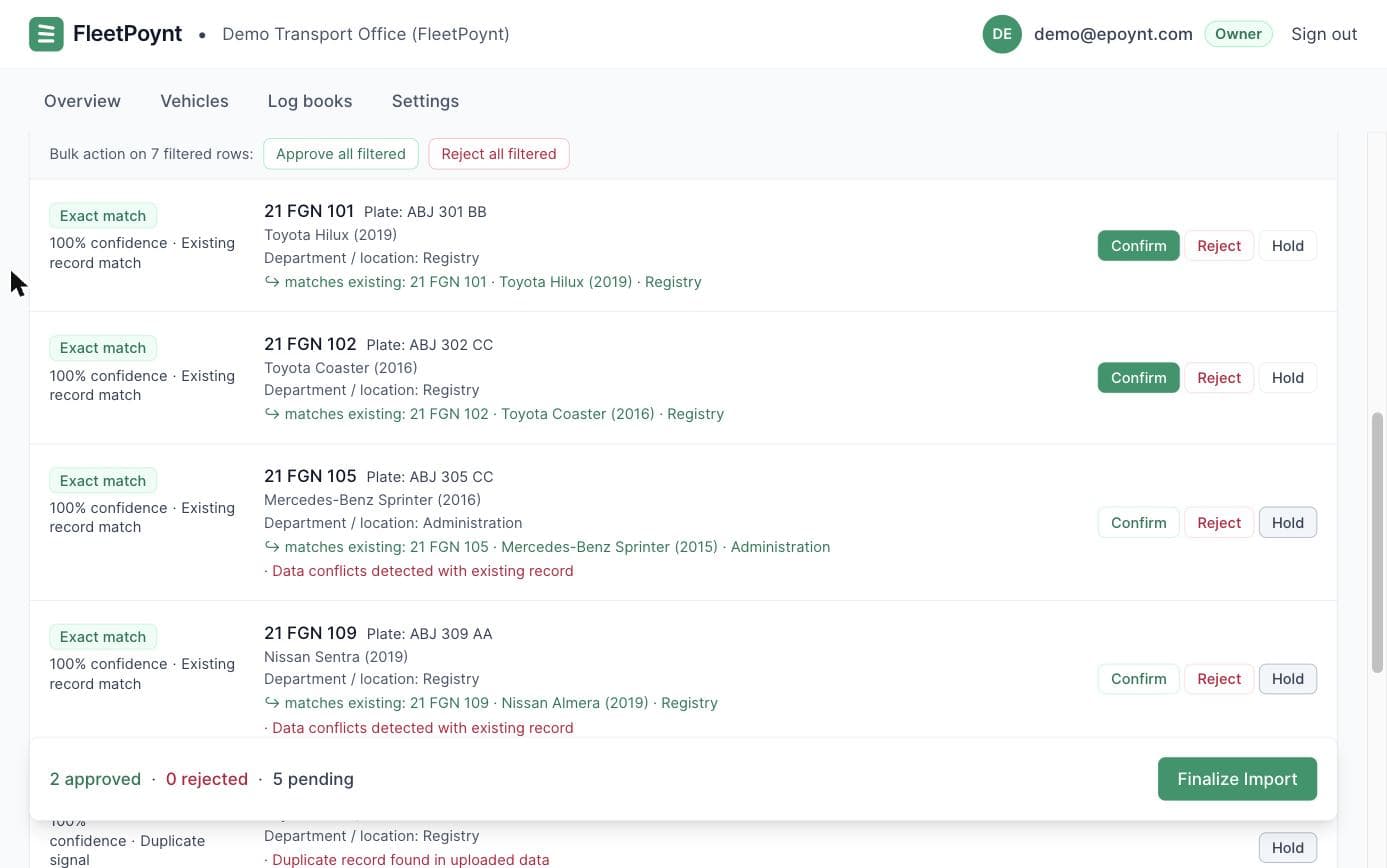Open the Overview tab
1387x868 pixels.
82,101
